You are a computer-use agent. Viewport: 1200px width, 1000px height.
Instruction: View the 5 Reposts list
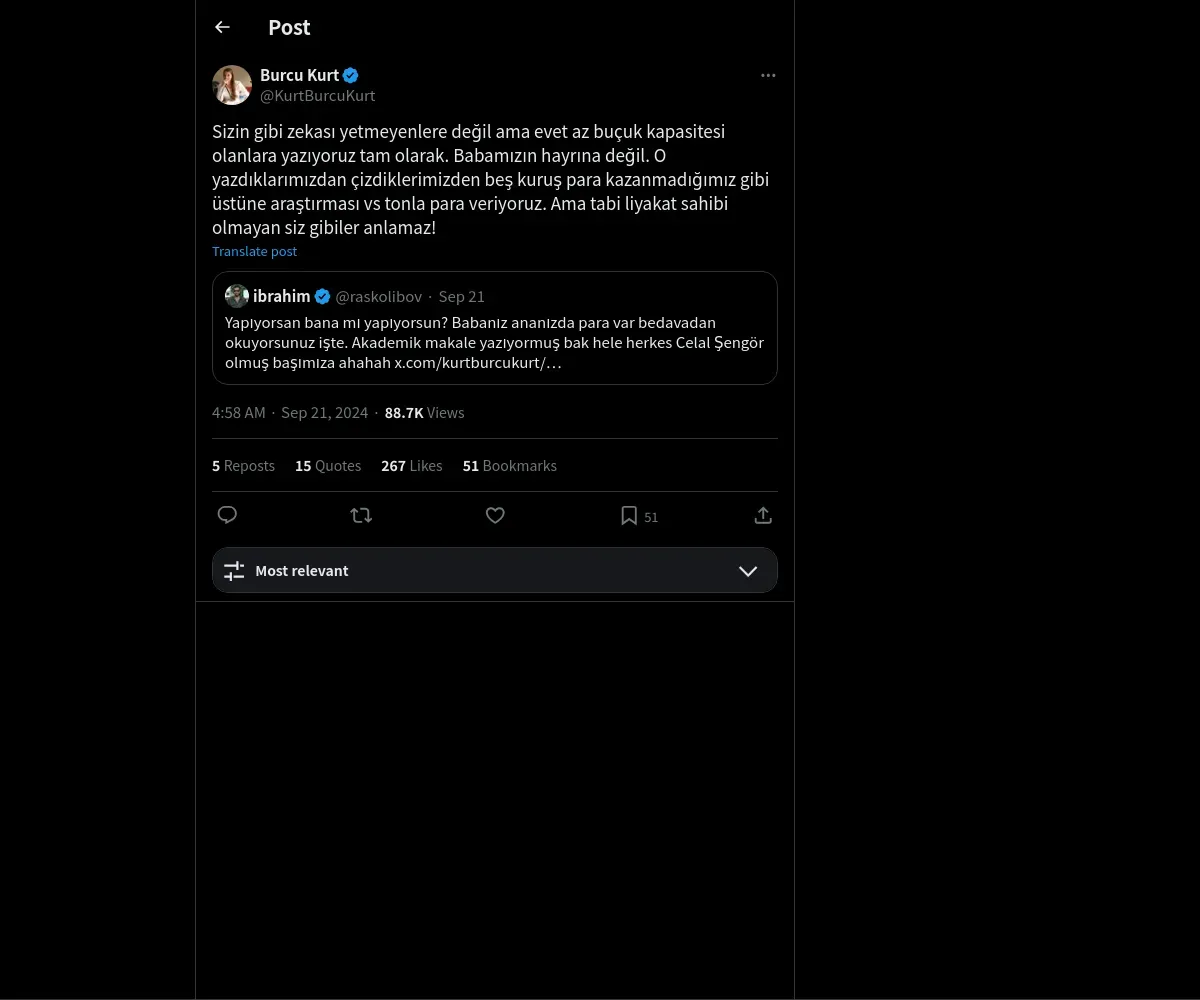pos(243,466)
